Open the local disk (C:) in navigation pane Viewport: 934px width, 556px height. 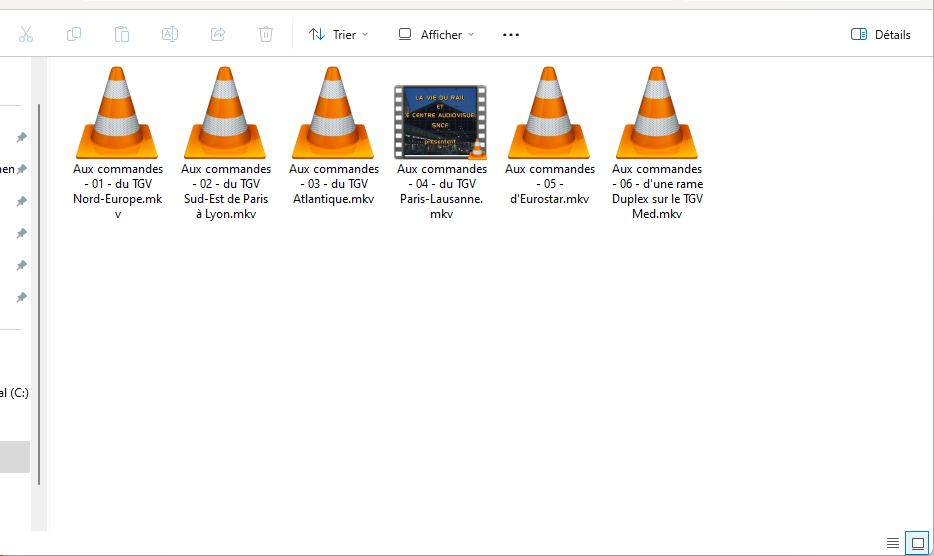pos(14,393)
